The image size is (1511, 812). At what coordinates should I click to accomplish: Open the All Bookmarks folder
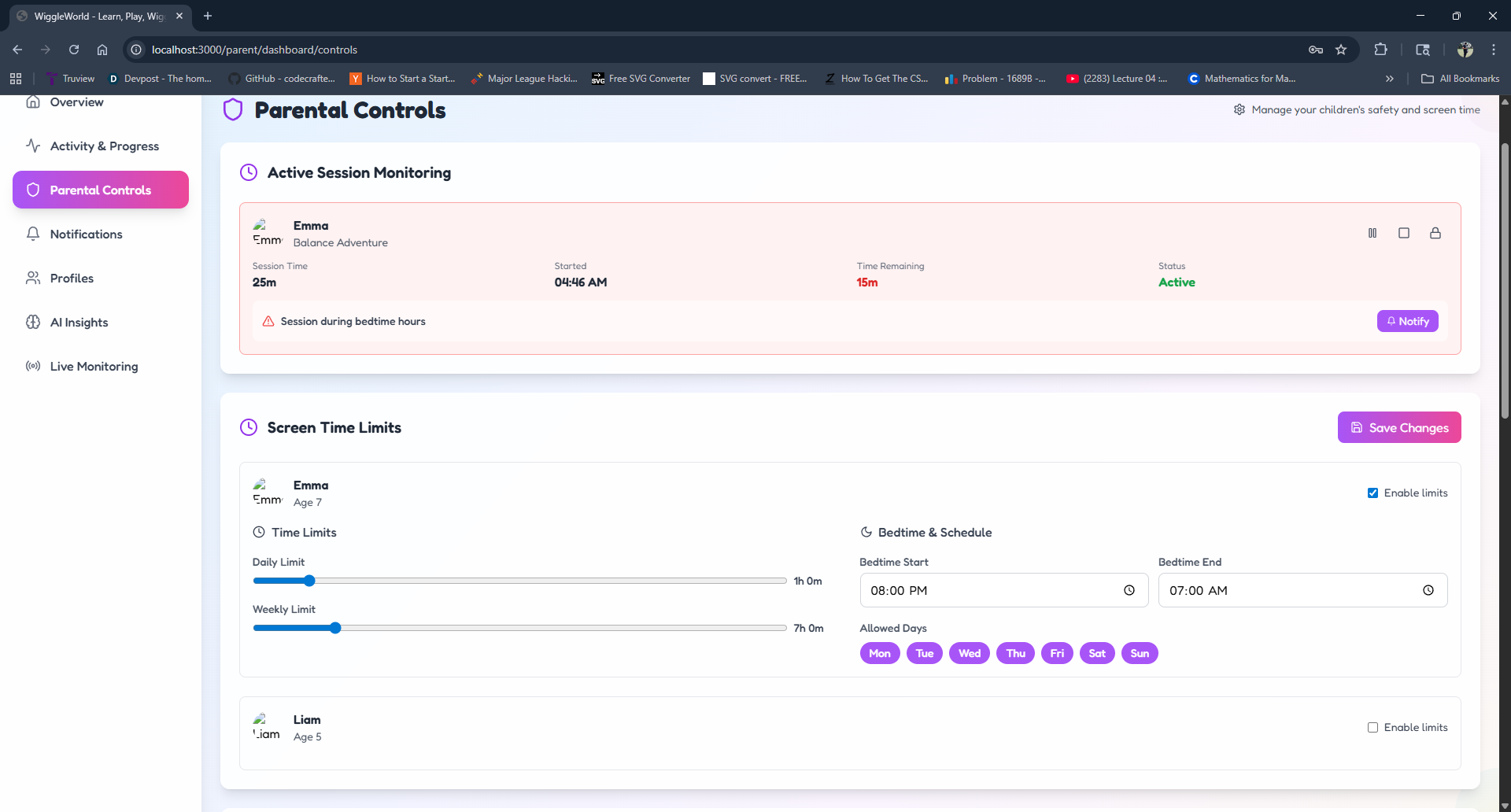(1461, 79)
